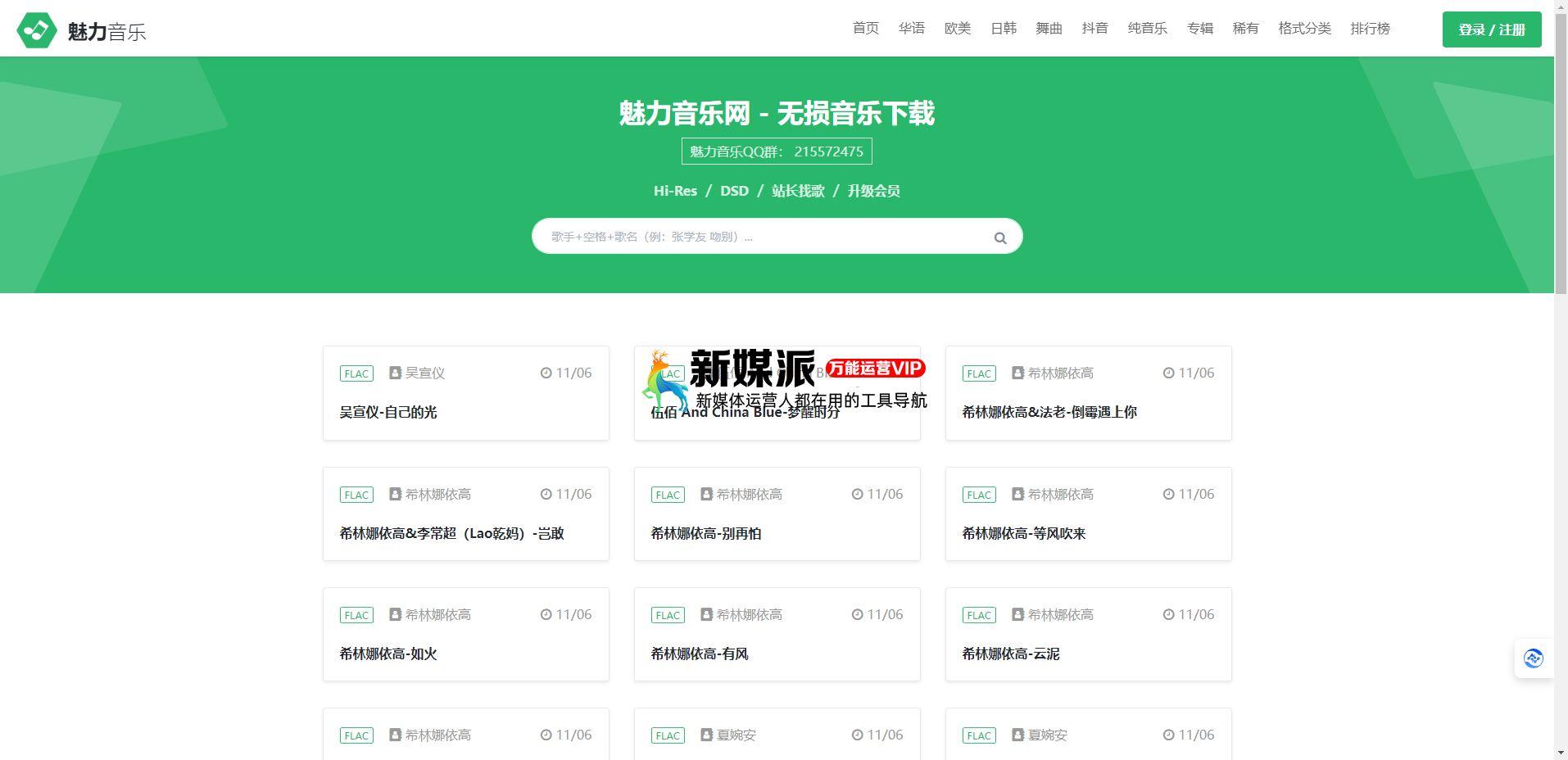Viewport: 1568px width, 760px height.
Task: Open the 日韩 nav item
Action: click(x=1003, y=29)
